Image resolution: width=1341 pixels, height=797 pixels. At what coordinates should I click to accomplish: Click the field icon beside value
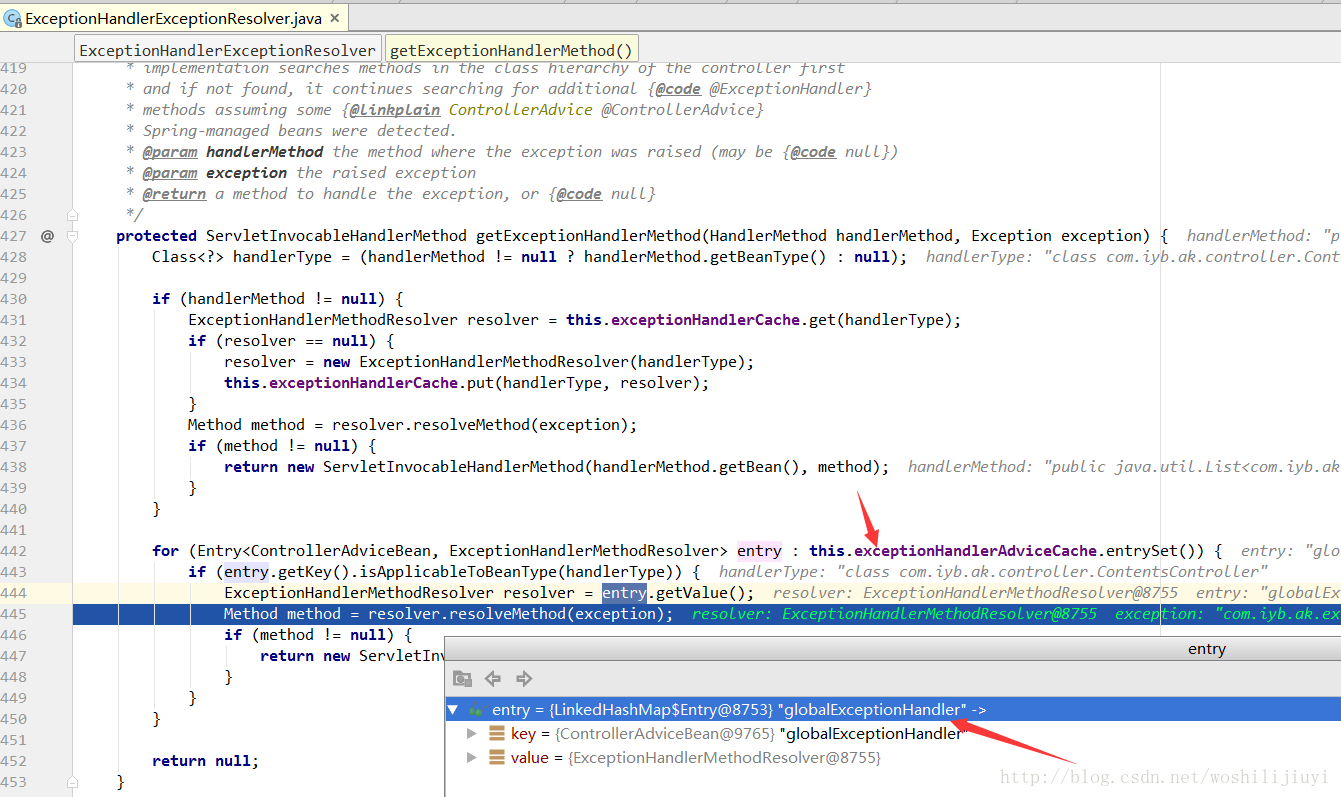coord(497,758)
